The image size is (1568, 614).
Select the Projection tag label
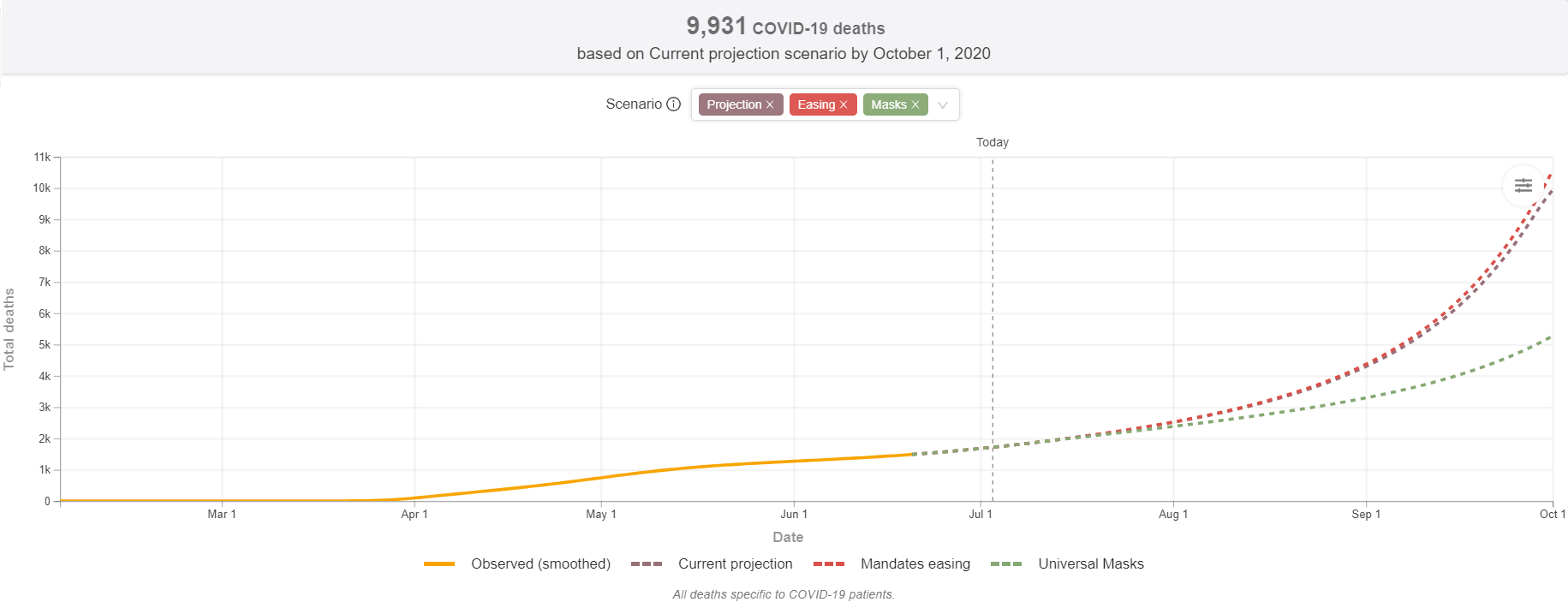[x=733, y=104]
